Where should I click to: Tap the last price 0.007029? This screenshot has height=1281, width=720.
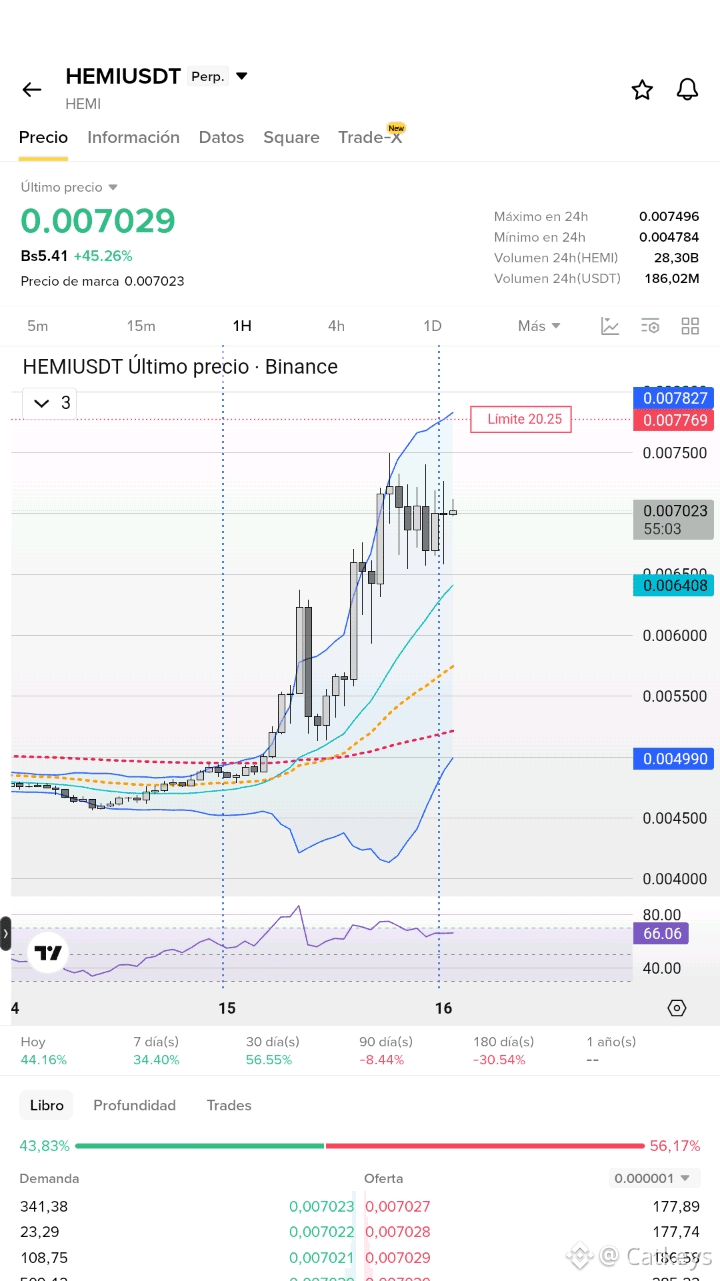(98, 221)
